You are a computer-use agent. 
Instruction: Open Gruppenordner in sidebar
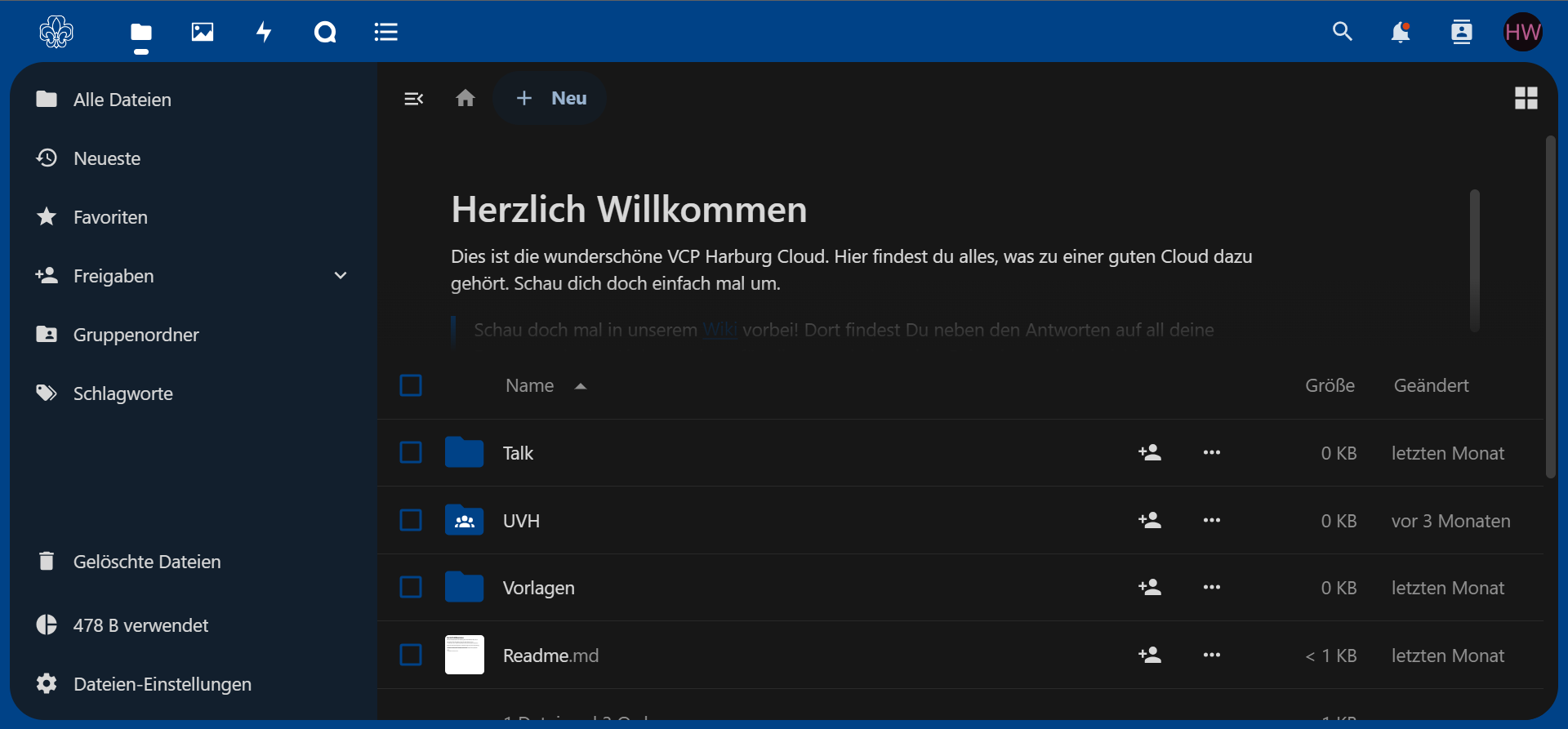(x=194, y=335)
